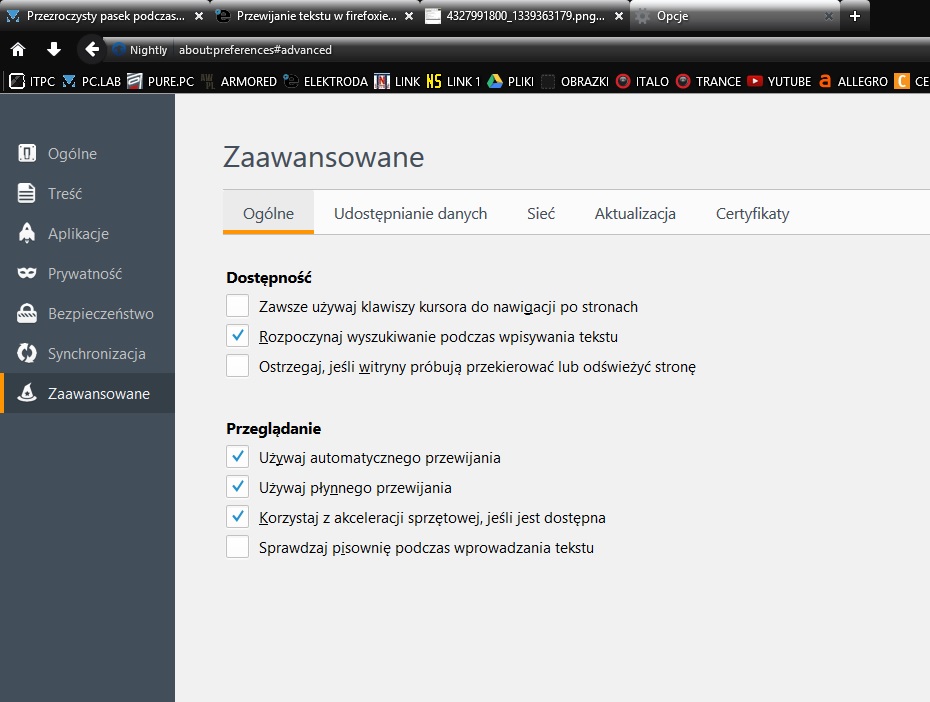930x702 pixels.
Task: Open the TRANCE bookmark
Action: click(x=709, y=81)
